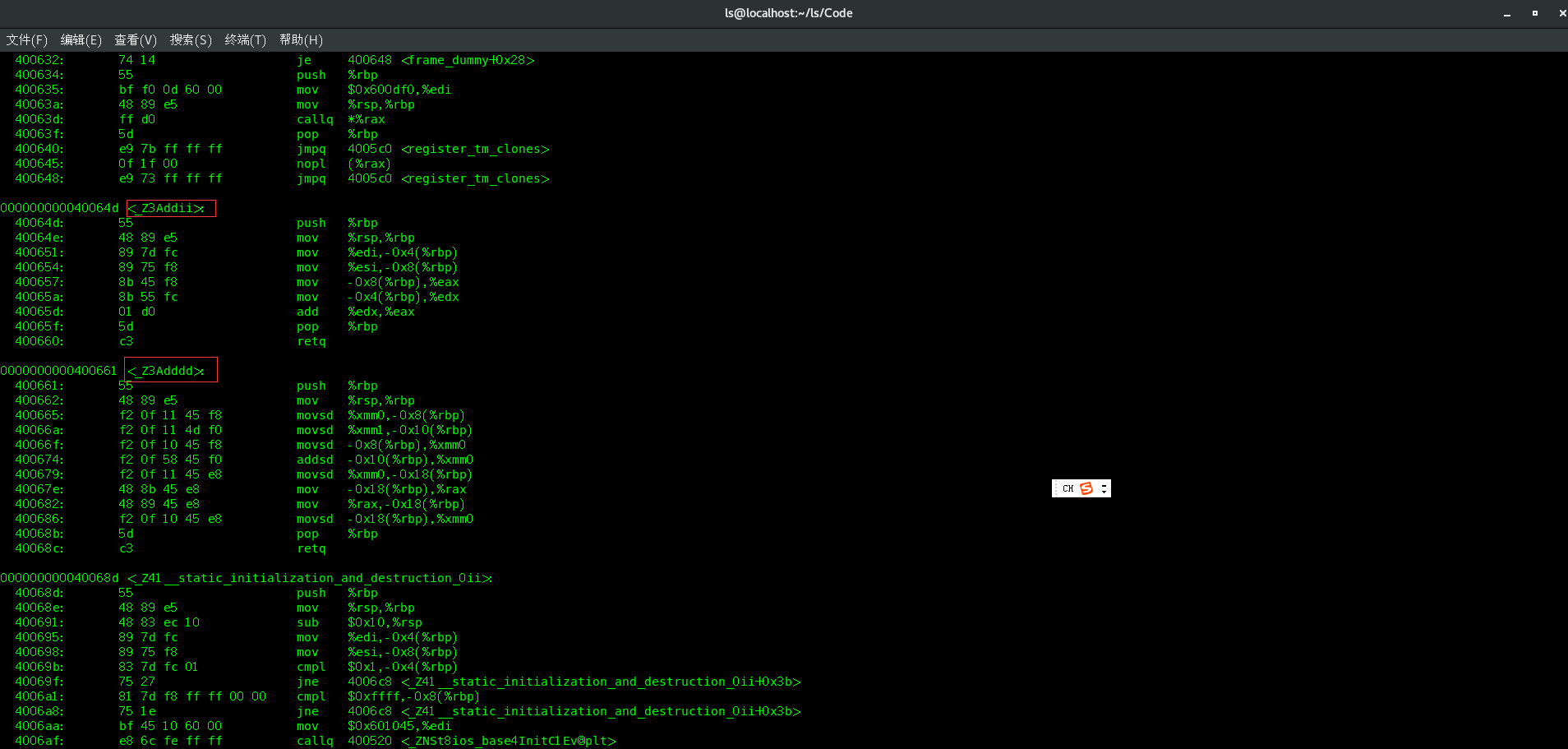Viewport: 1568px width, 749px height.
Task: Click the window title ls@localhost:~/ls/Code
Action: coord(789,13)
